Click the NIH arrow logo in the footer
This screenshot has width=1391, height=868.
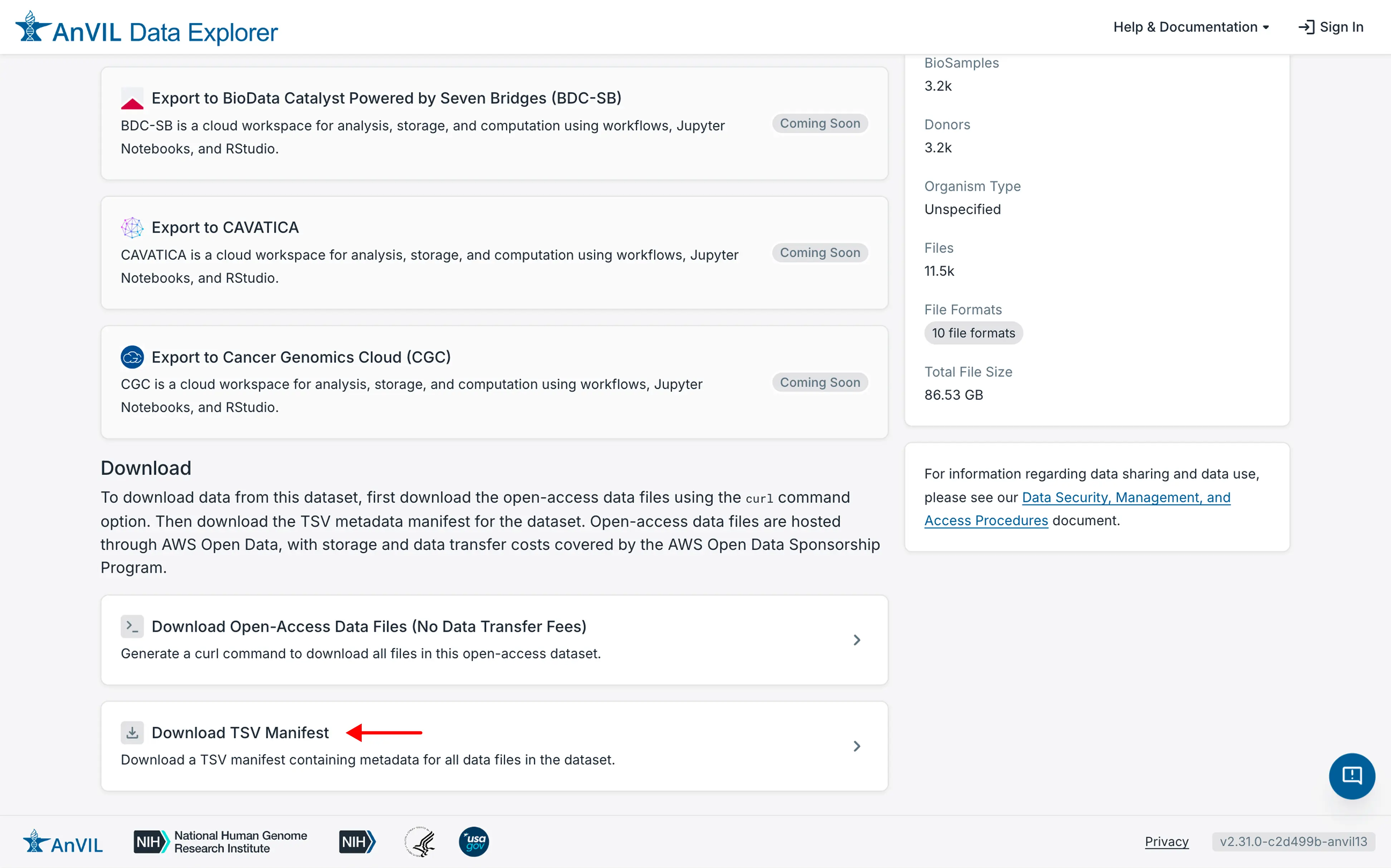357,842
